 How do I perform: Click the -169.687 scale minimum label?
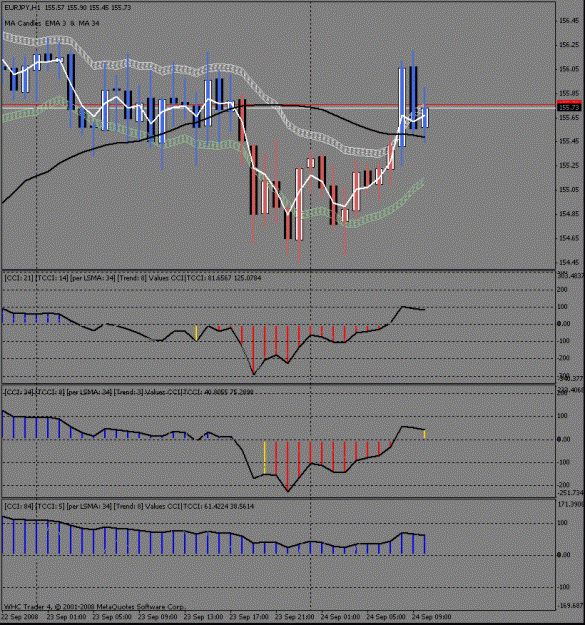(x=570, y=606)
